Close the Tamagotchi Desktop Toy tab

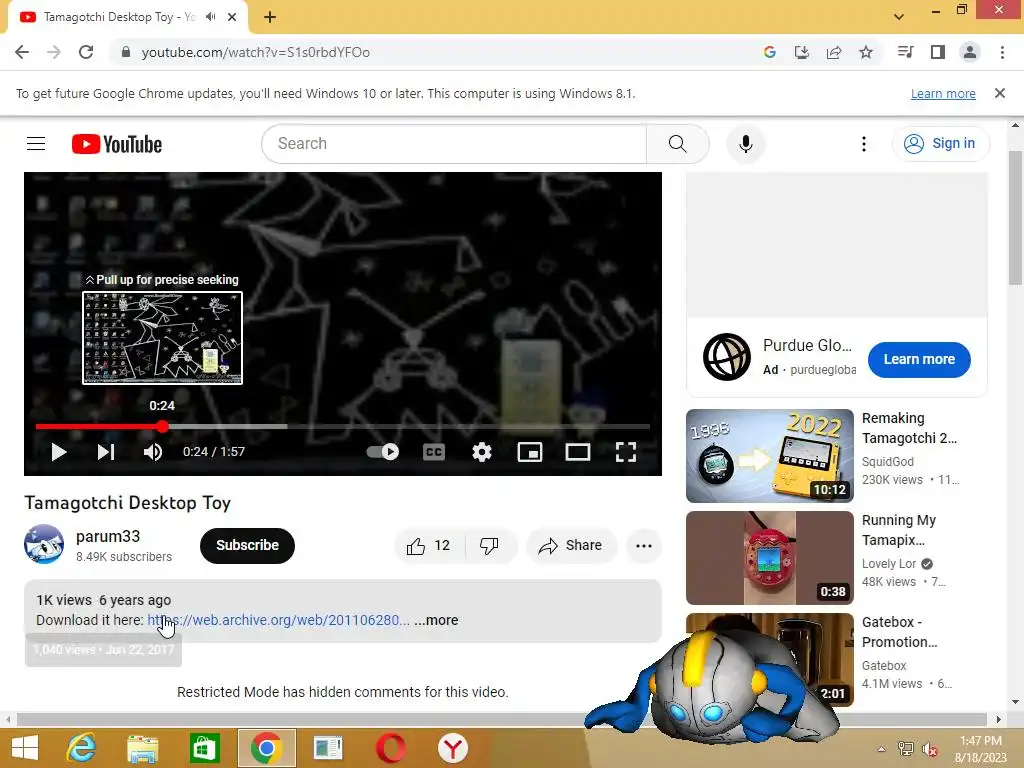point(231,17)
